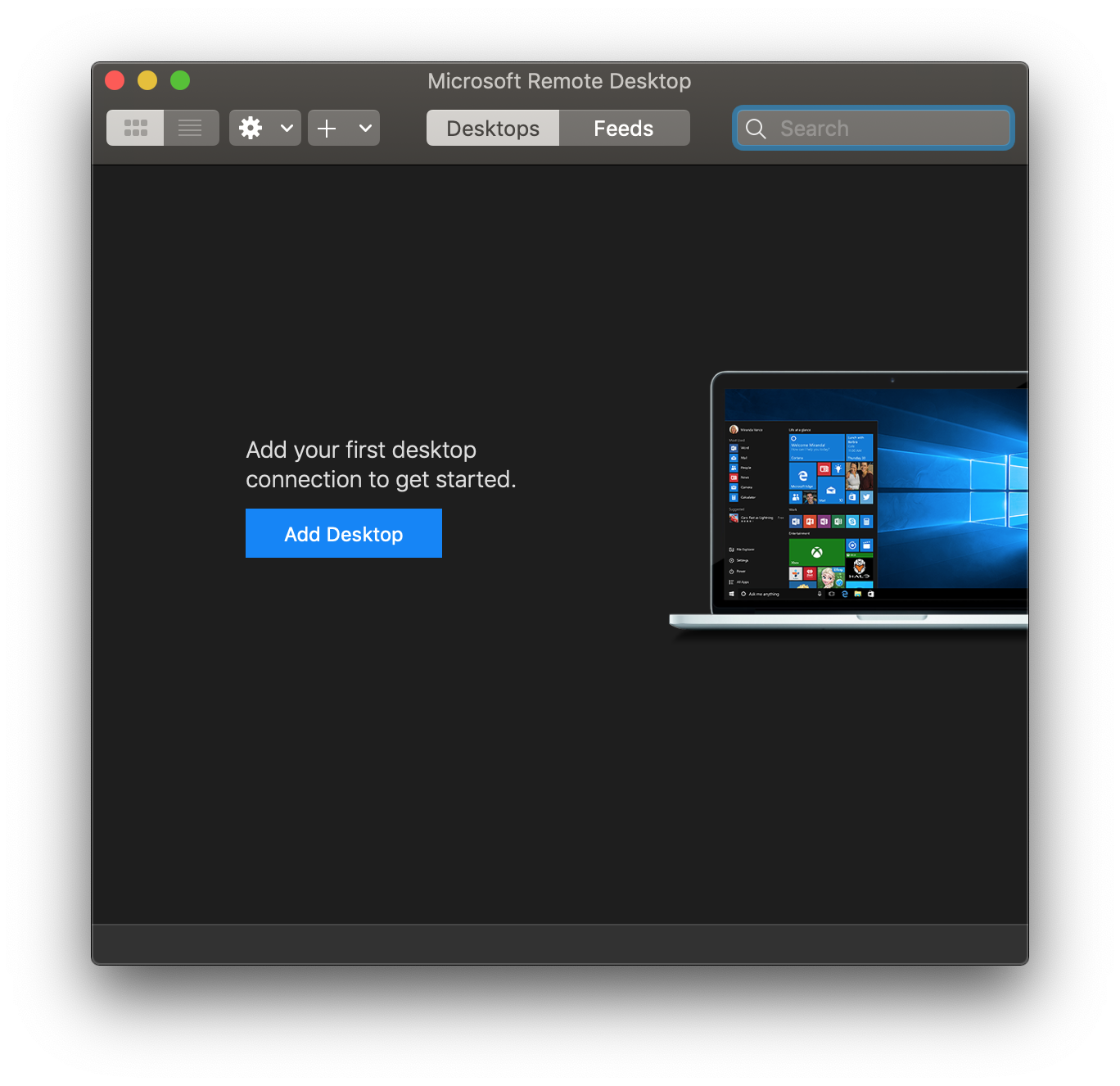Select the Desktops tab

tap(493, 128)
